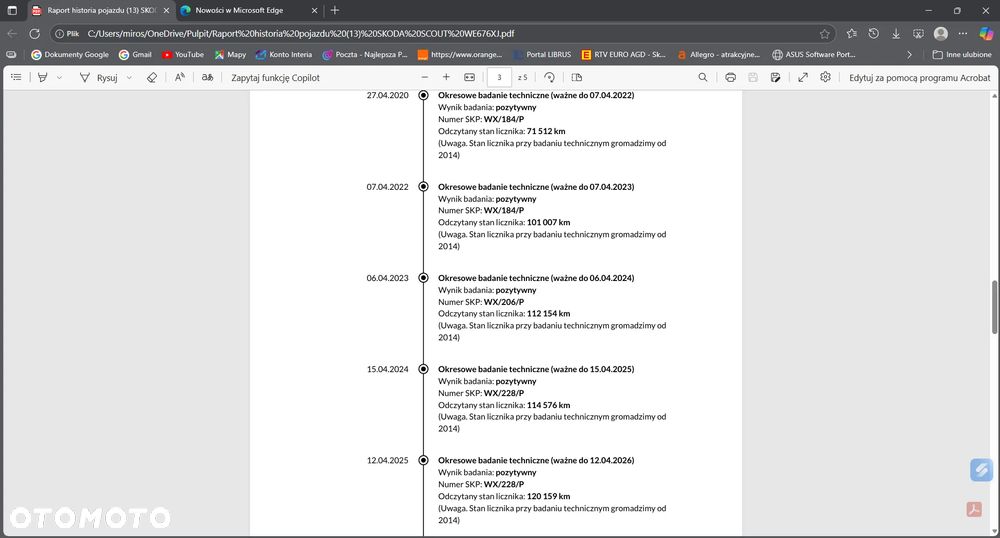Open the downloads panel
This screenshot has width=1000, height=538.
[x=896, y=34]
